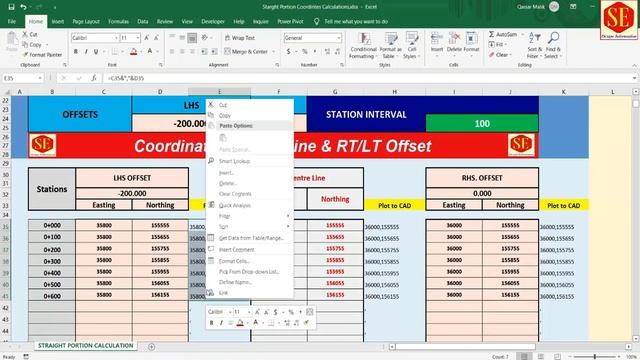Select the Format Painter tool
The image size is (640, 360).
42,55
